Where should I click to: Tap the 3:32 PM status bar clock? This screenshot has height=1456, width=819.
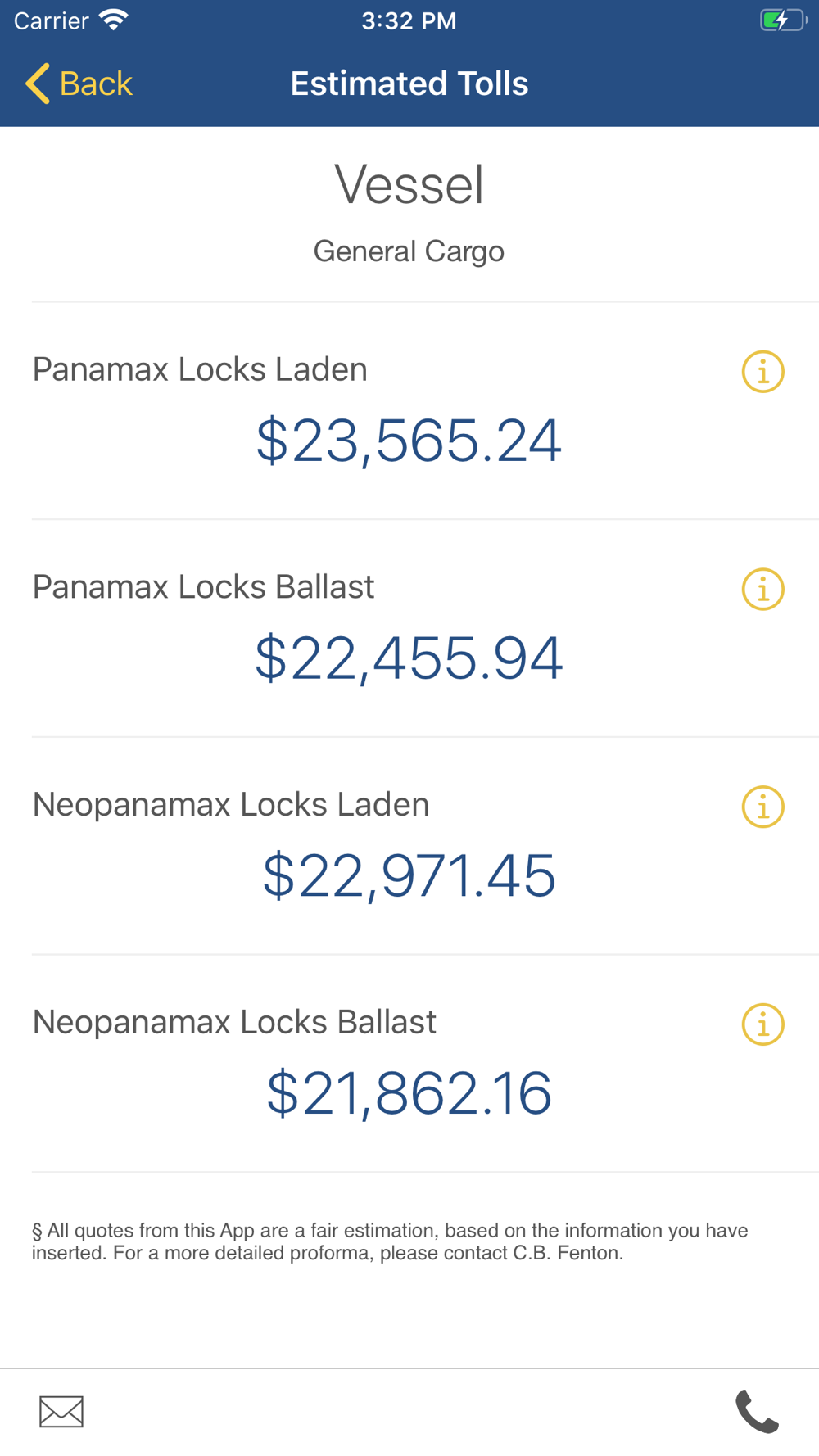tap(409, 20)
